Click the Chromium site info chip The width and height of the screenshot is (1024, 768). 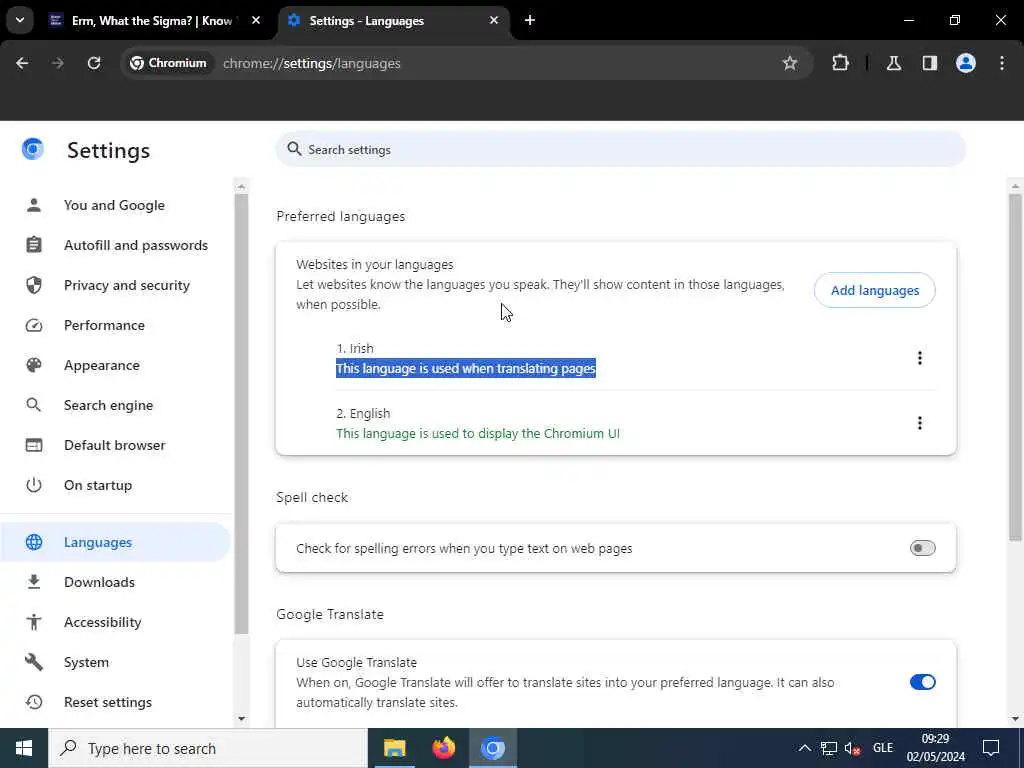[168, 63]
